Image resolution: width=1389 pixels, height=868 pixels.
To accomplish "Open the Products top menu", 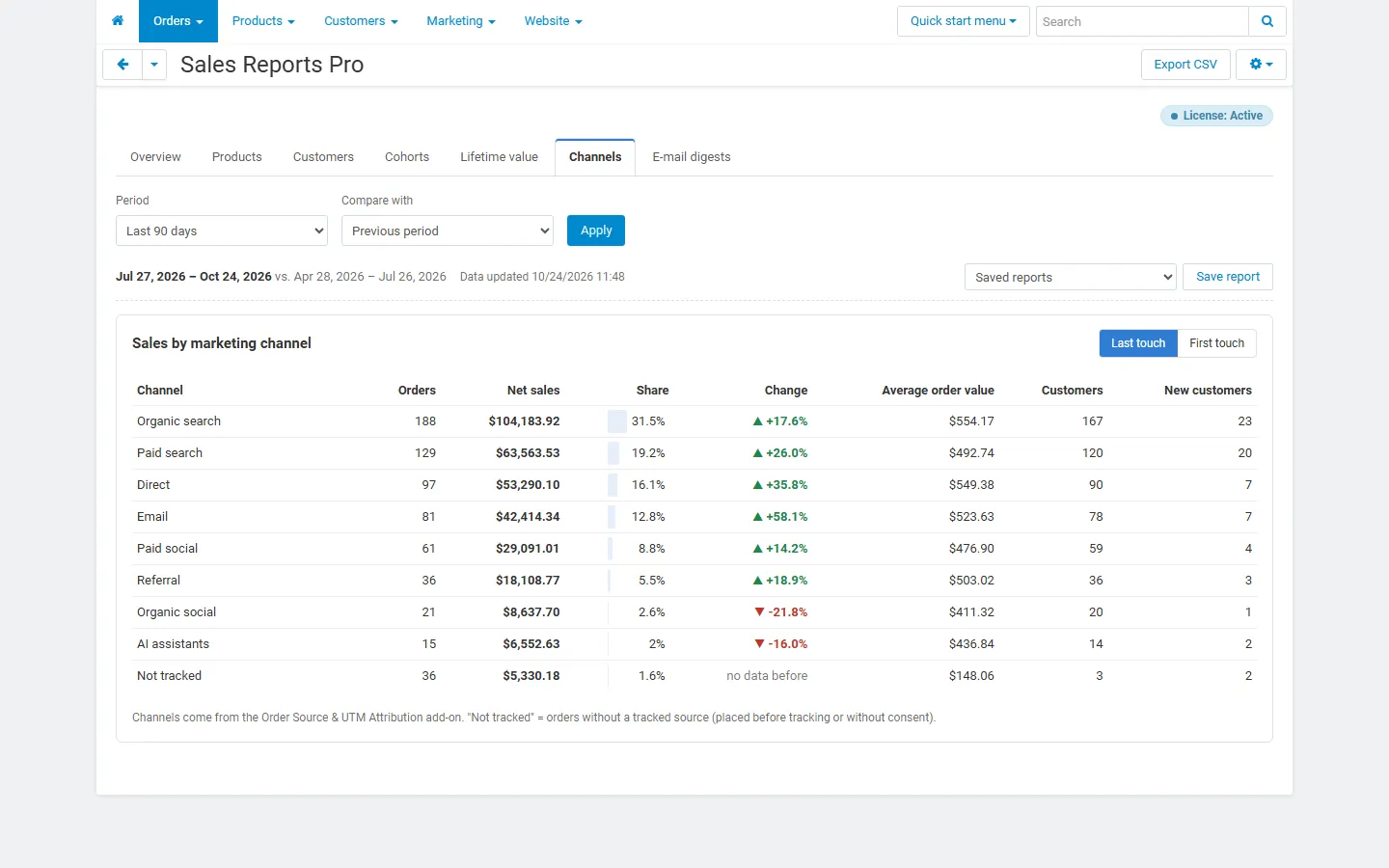I will (263, 21).
